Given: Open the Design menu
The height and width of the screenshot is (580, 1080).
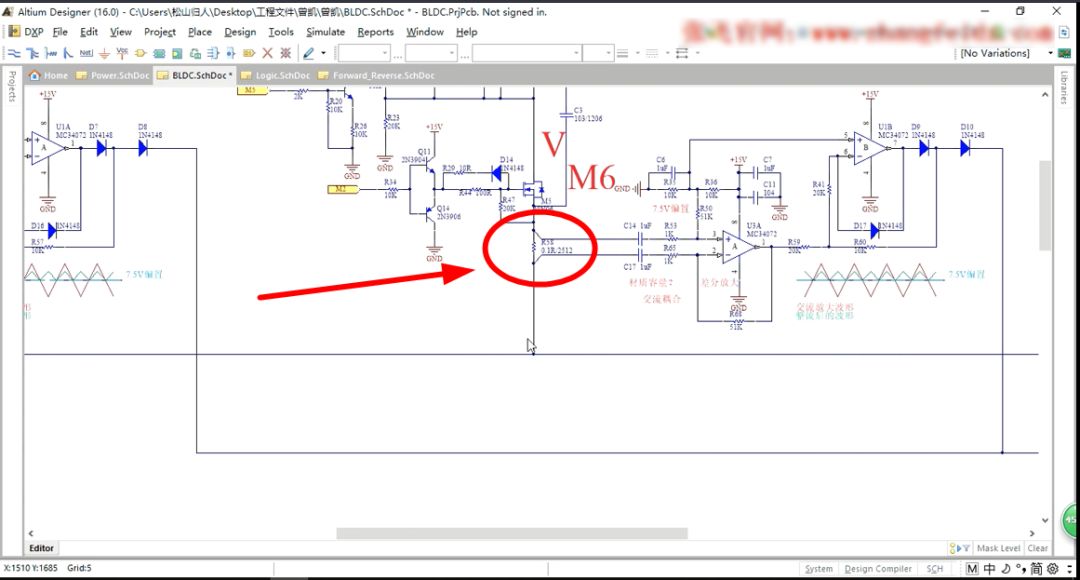Looking at the screenshot, I should pos(240,32).
